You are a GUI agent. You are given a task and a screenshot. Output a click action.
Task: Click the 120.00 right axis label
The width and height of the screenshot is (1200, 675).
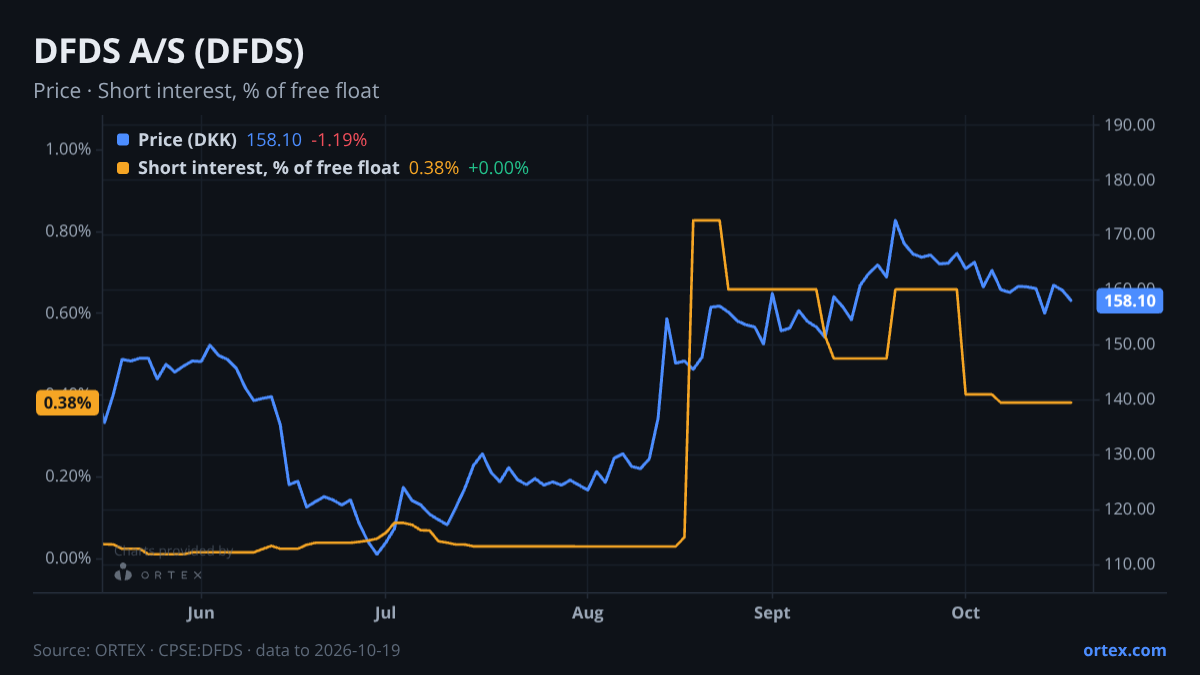click(x=1130, y=510)
